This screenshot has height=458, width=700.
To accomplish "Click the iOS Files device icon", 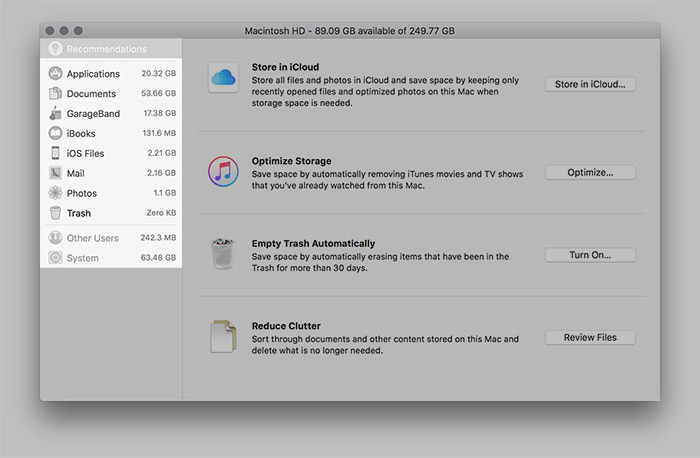I will point(55,154).
